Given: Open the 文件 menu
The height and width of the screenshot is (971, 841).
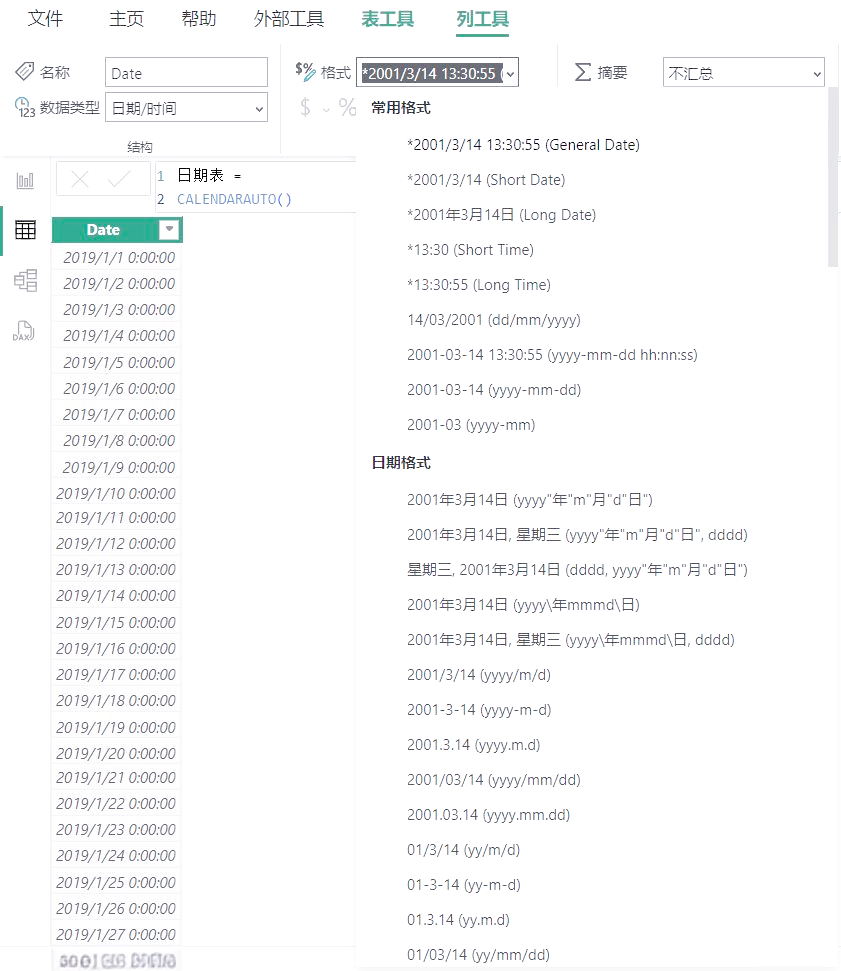Looking at the screenshot, I should tap(45, 19).
